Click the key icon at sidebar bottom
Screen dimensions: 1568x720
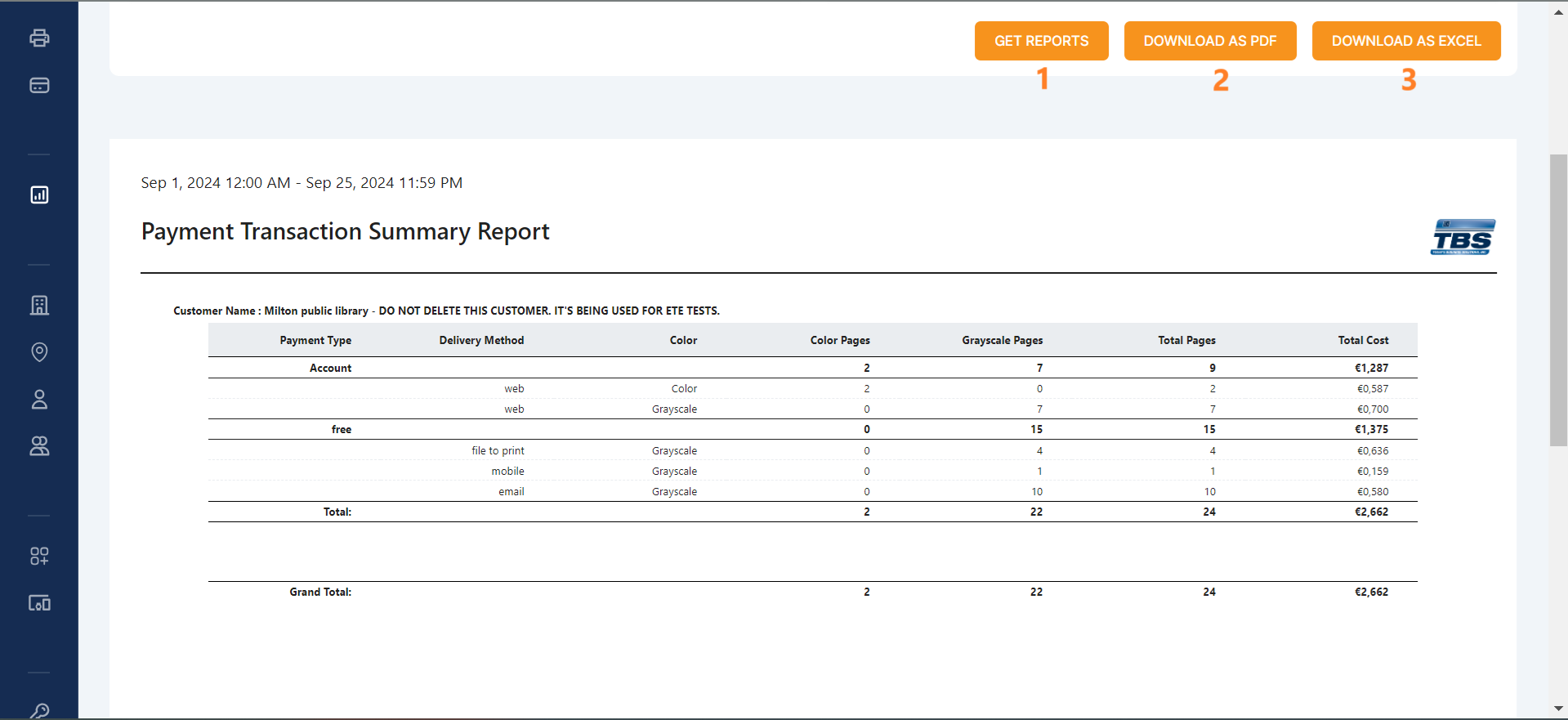[39, 710]
